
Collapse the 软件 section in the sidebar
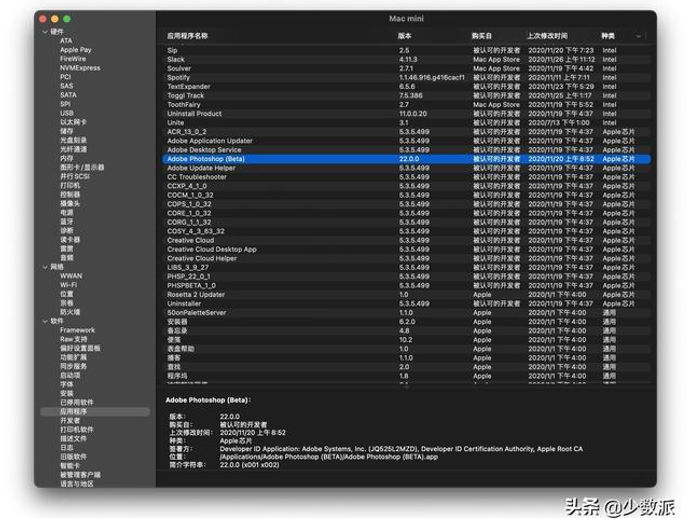point(45,321)
